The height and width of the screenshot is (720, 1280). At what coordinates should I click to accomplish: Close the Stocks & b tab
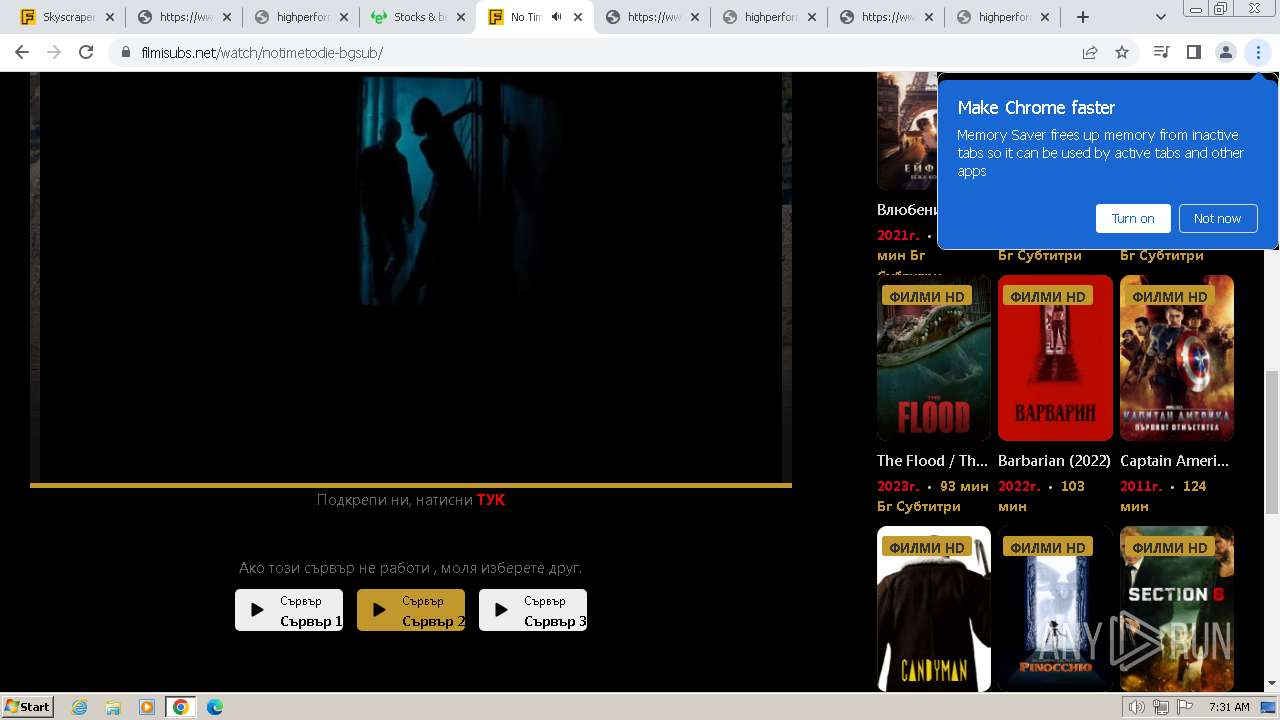[x=461, y=17]
